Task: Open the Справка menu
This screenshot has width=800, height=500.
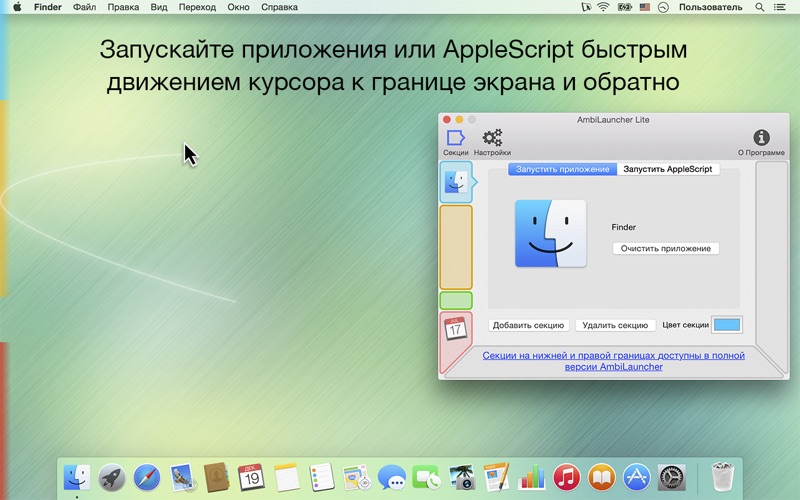Action: pyautogui.click(x=279, y=7)
